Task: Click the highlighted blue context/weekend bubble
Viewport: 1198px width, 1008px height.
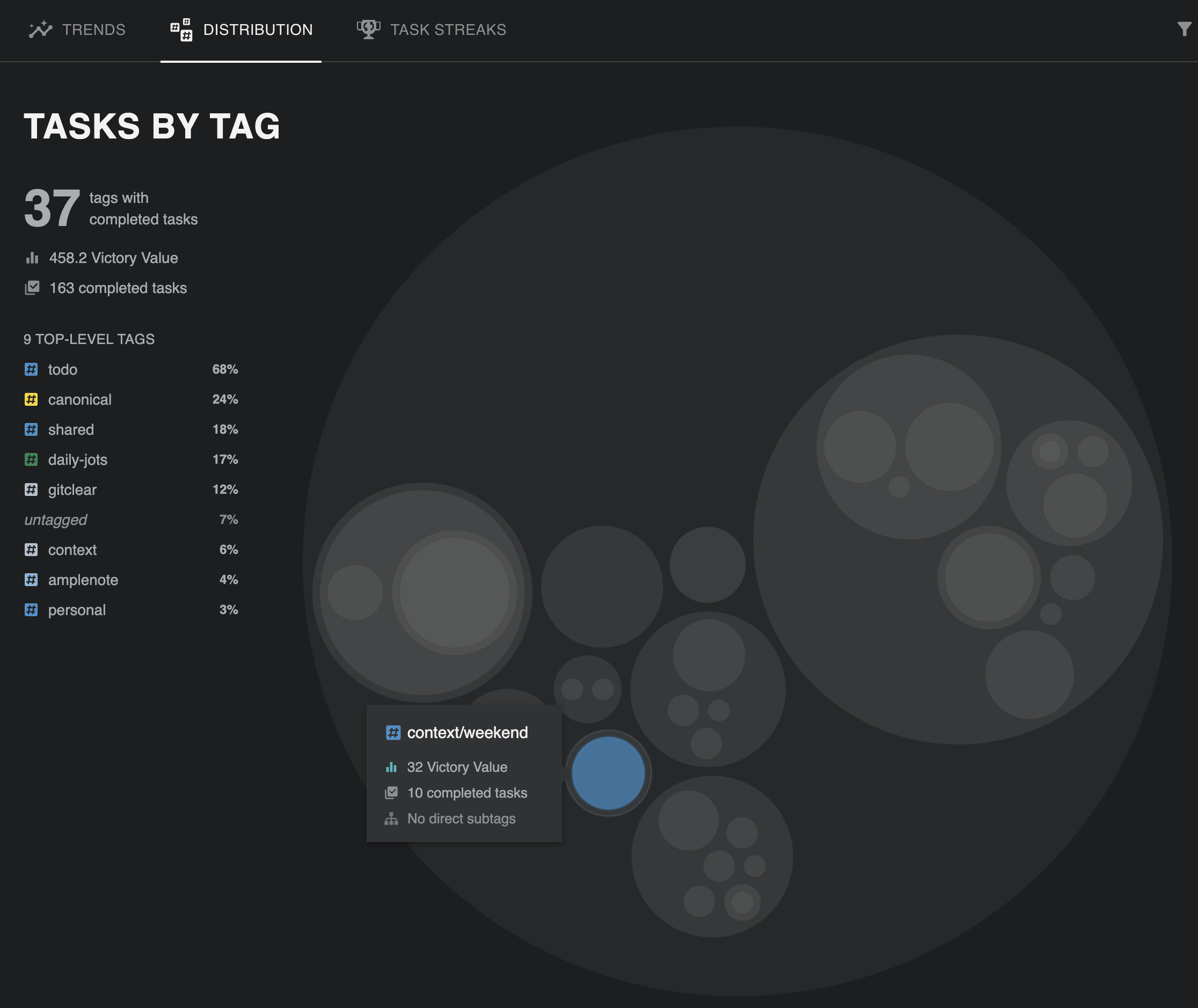Action: pyautogui.click(x=608, y=772)
